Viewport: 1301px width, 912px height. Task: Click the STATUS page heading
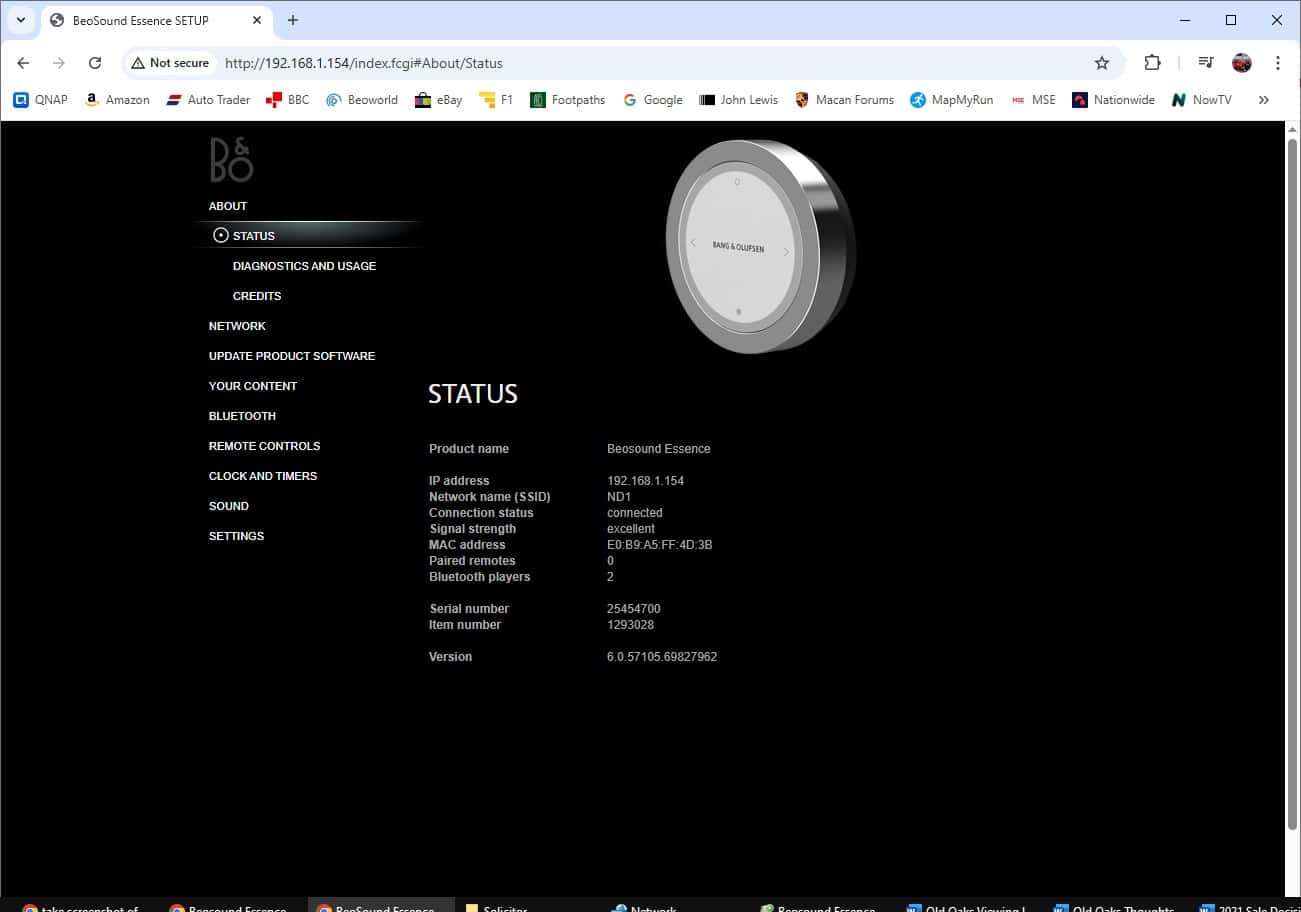(473, 394)
